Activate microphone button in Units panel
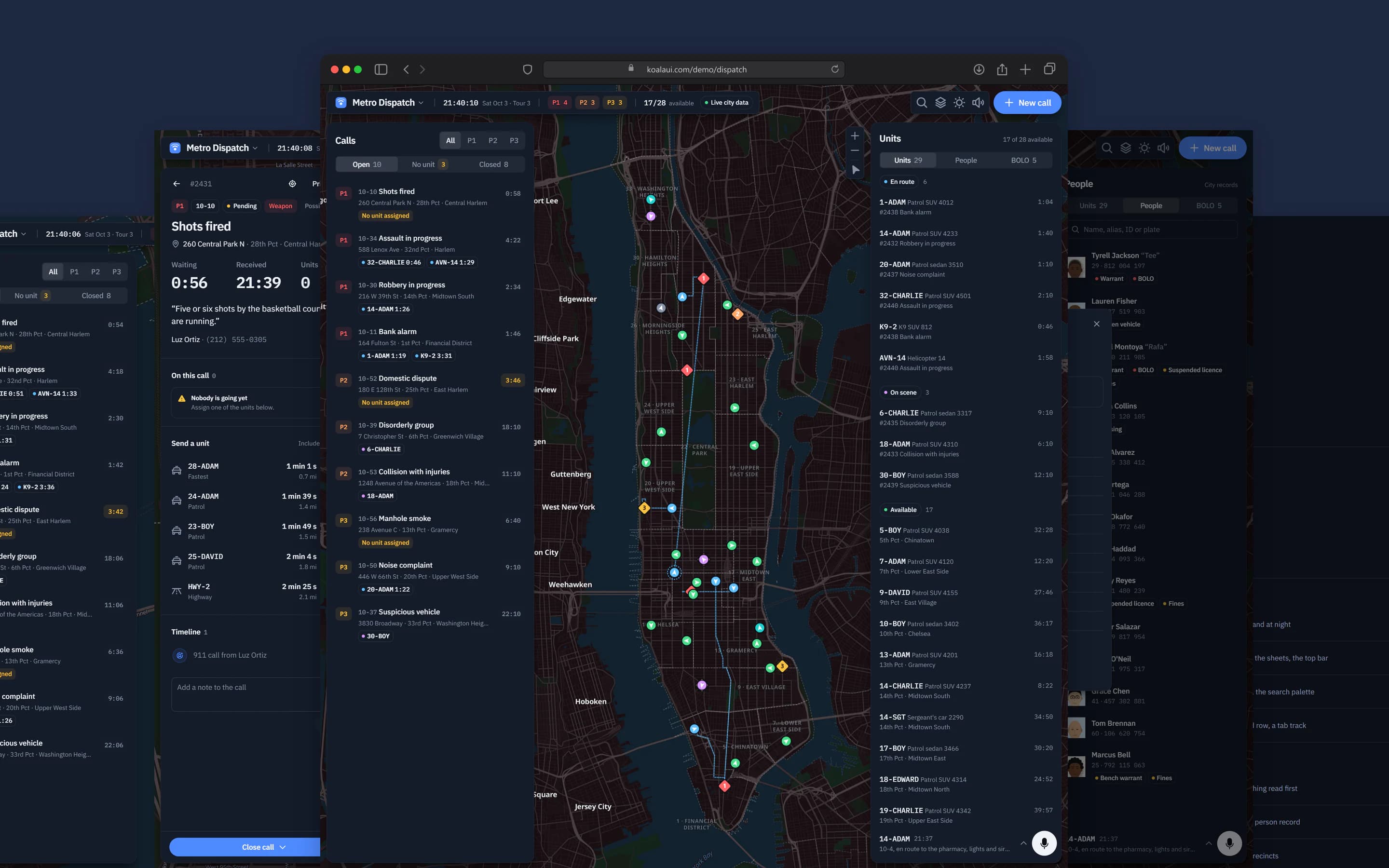Image resolution: width=1389 pixels, height=868 pixels. (1044, 843)
